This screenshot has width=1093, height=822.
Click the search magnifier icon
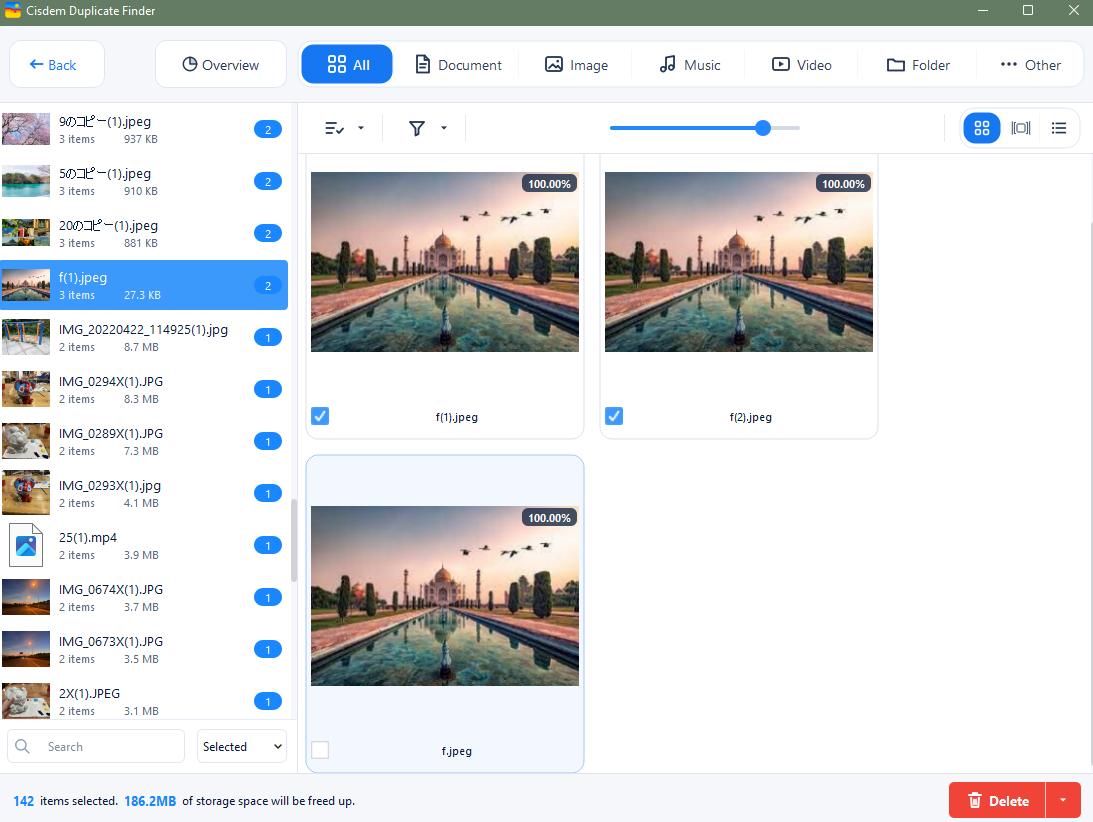coord(22,747)
